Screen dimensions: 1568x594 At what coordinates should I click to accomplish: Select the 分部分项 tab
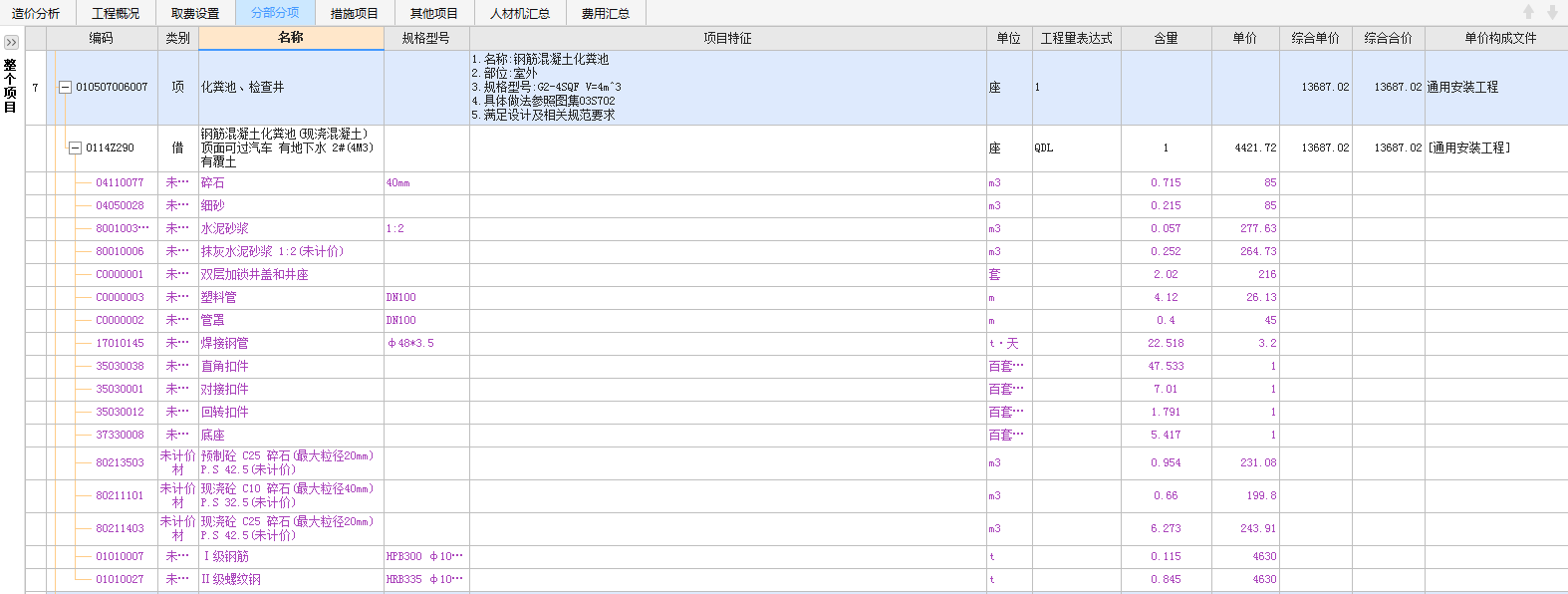click(x=275, y=13)
